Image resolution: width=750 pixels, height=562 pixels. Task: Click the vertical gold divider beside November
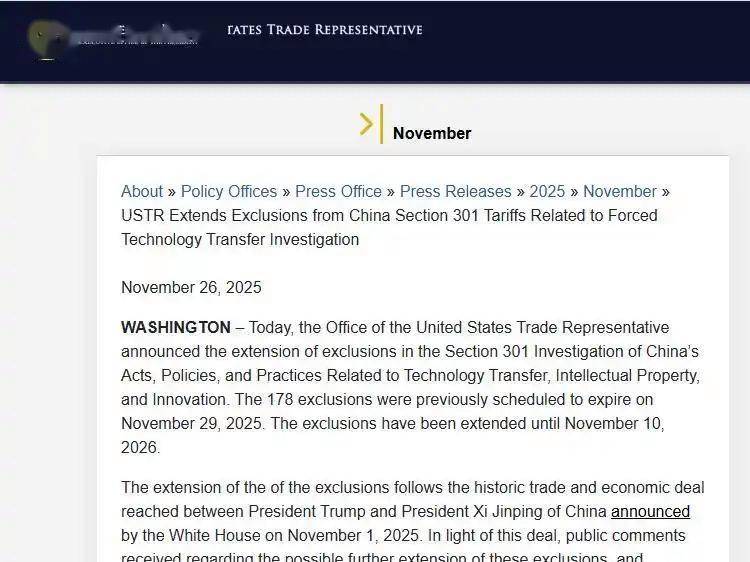tap(381, 124)
